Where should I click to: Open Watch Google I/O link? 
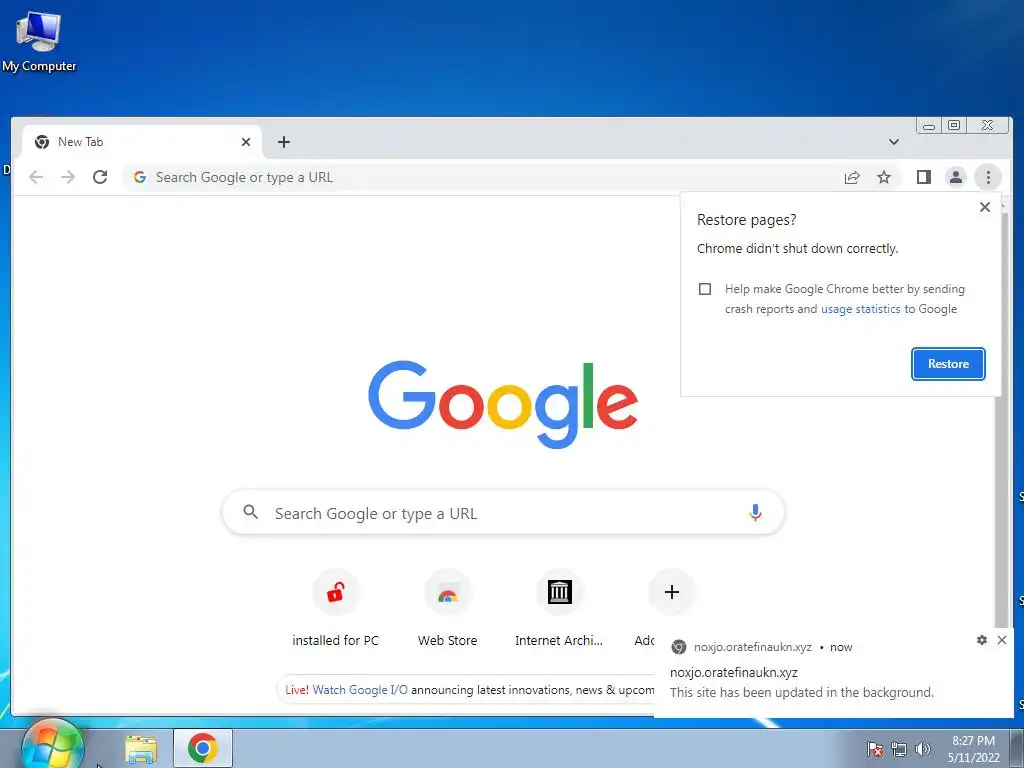[x=360, y=690]
